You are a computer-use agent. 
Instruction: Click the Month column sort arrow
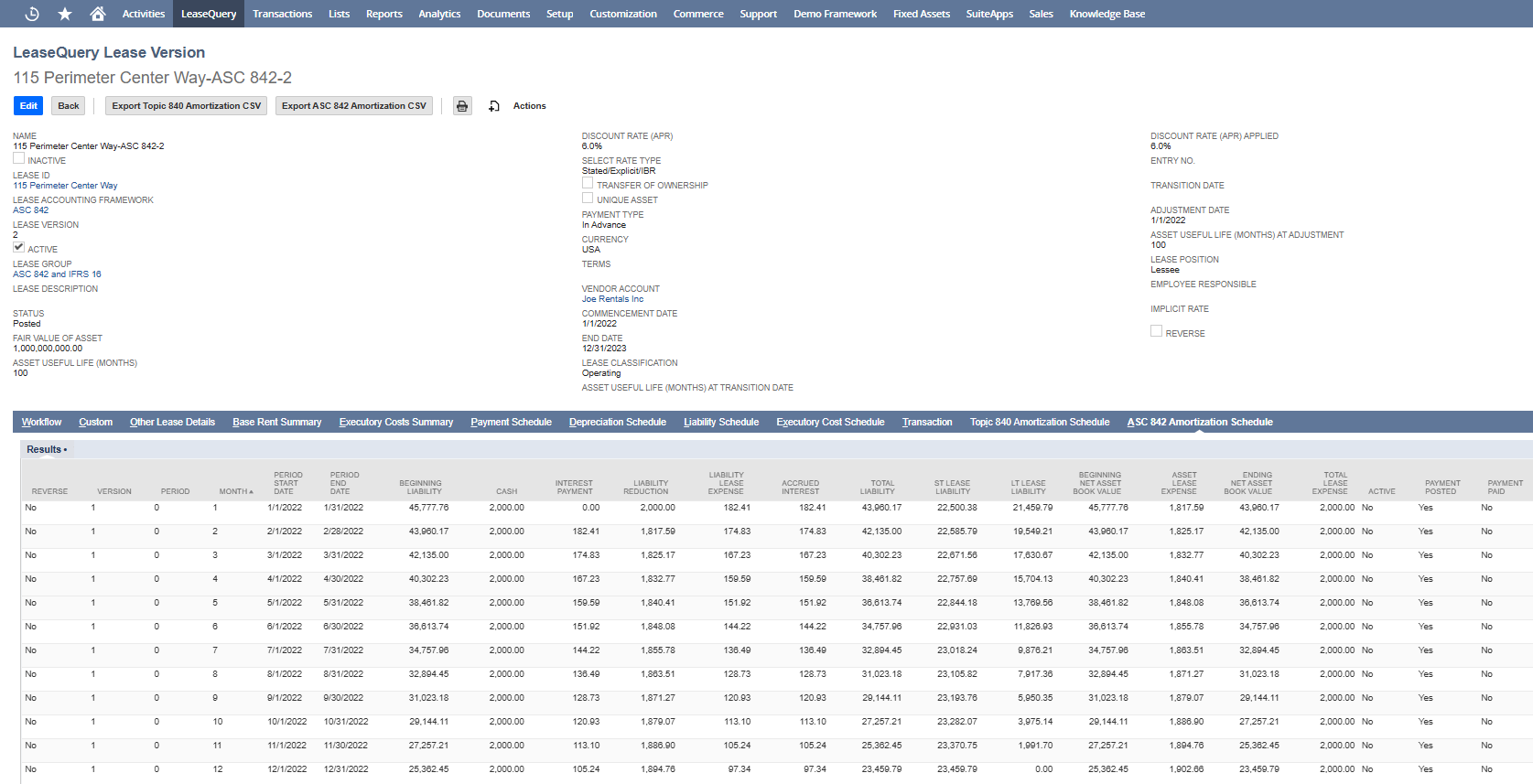click(x=251, y=492)
